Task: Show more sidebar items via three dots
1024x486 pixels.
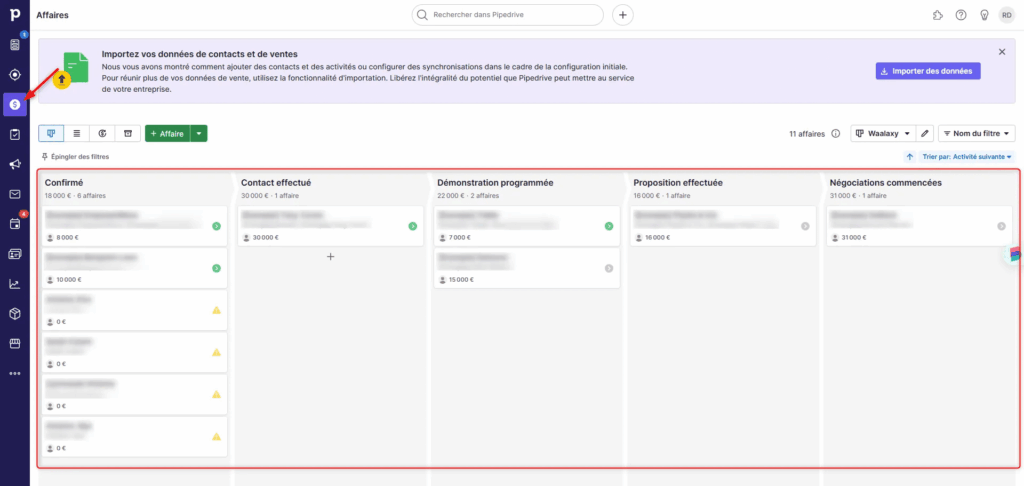Action: coord(14,374)
